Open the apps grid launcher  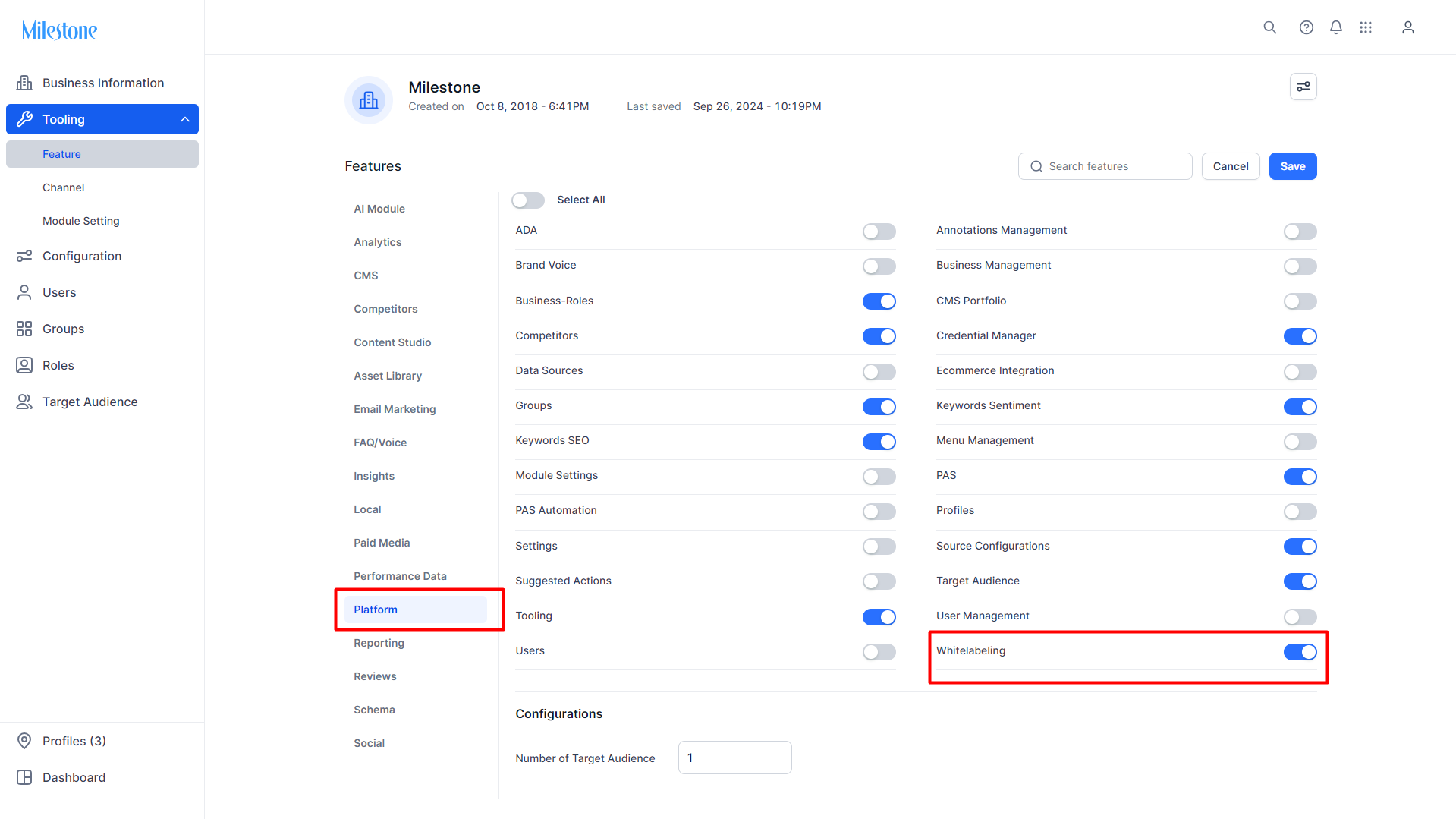click(1366, 27)
